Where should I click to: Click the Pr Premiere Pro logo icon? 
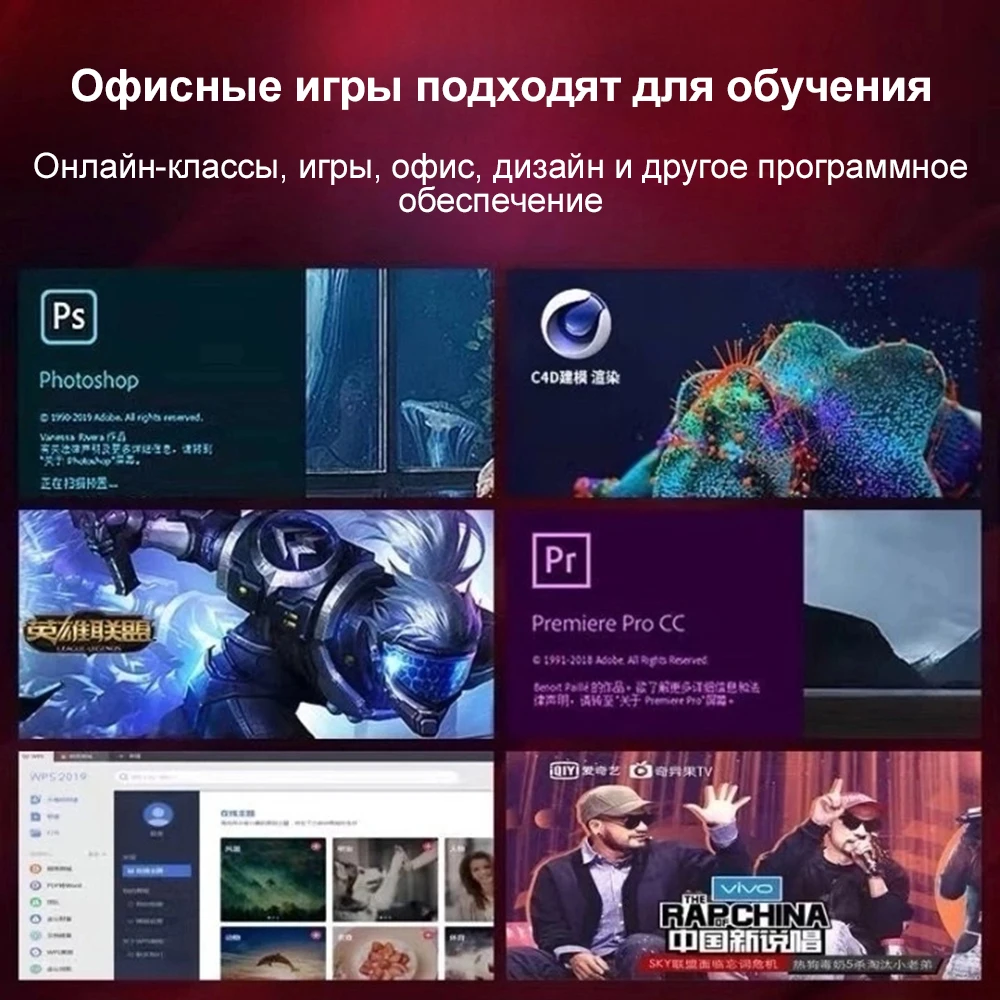tap(561, 560)
